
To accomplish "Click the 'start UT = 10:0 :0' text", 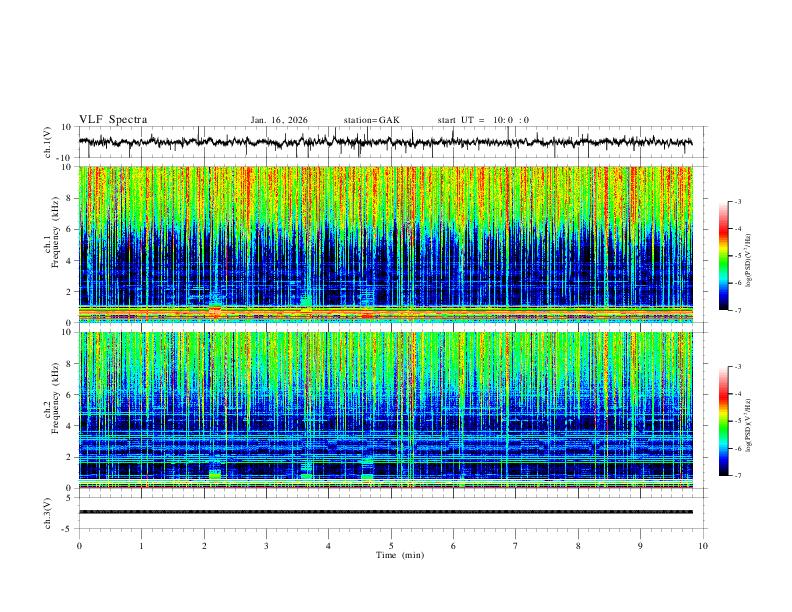I will 483,120.
